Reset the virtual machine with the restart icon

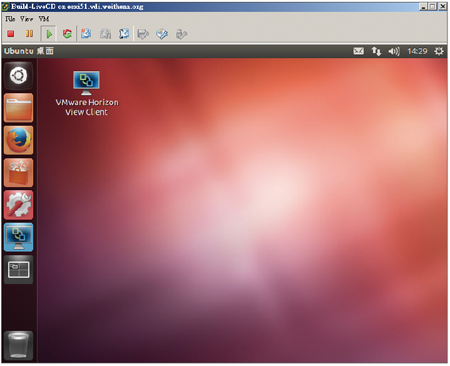(x=67, y=34)
